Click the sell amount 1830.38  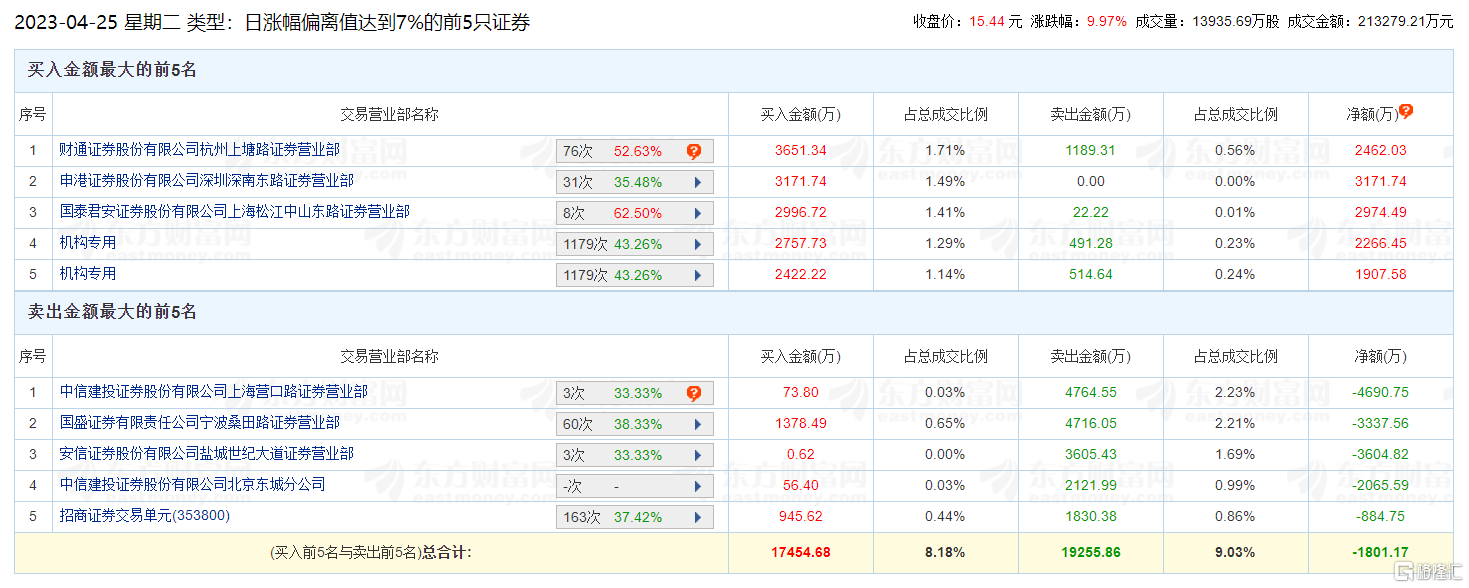[1090, 517]
